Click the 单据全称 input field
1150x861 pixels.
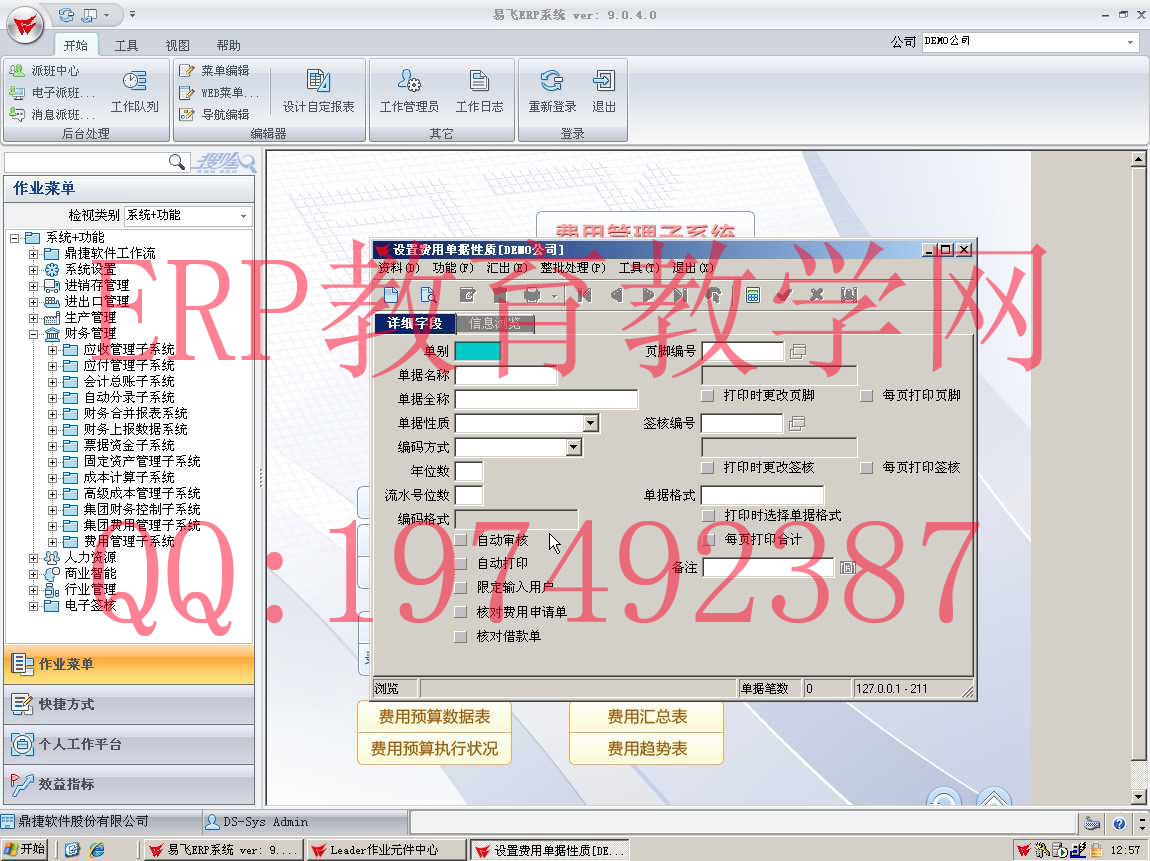click(x=546, y=400)
